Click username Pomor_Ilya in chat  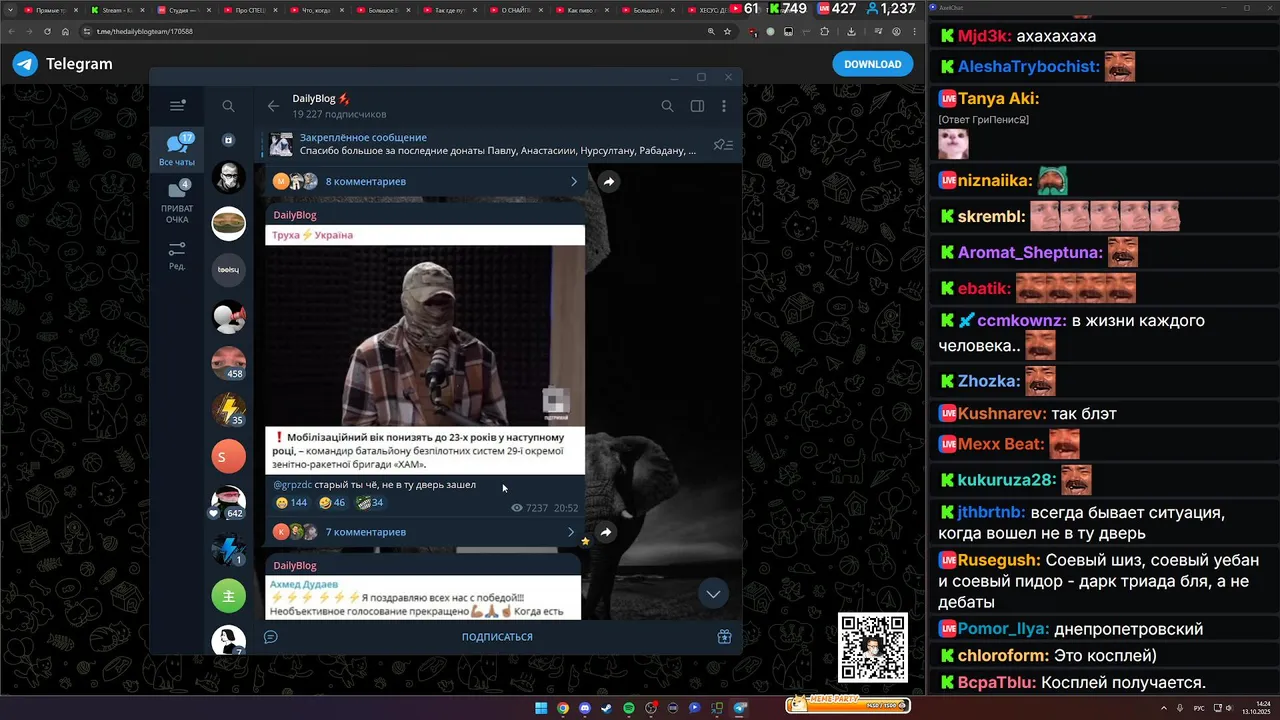1003,629
